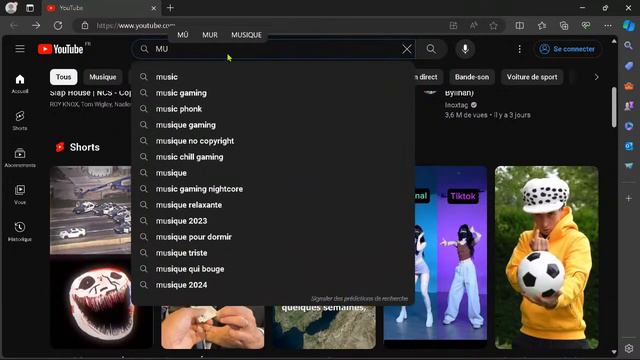Choose the 'music' search suggestion
Image resolution: width=640 pixels, height=360 pixels.
[x=273, y=77]
